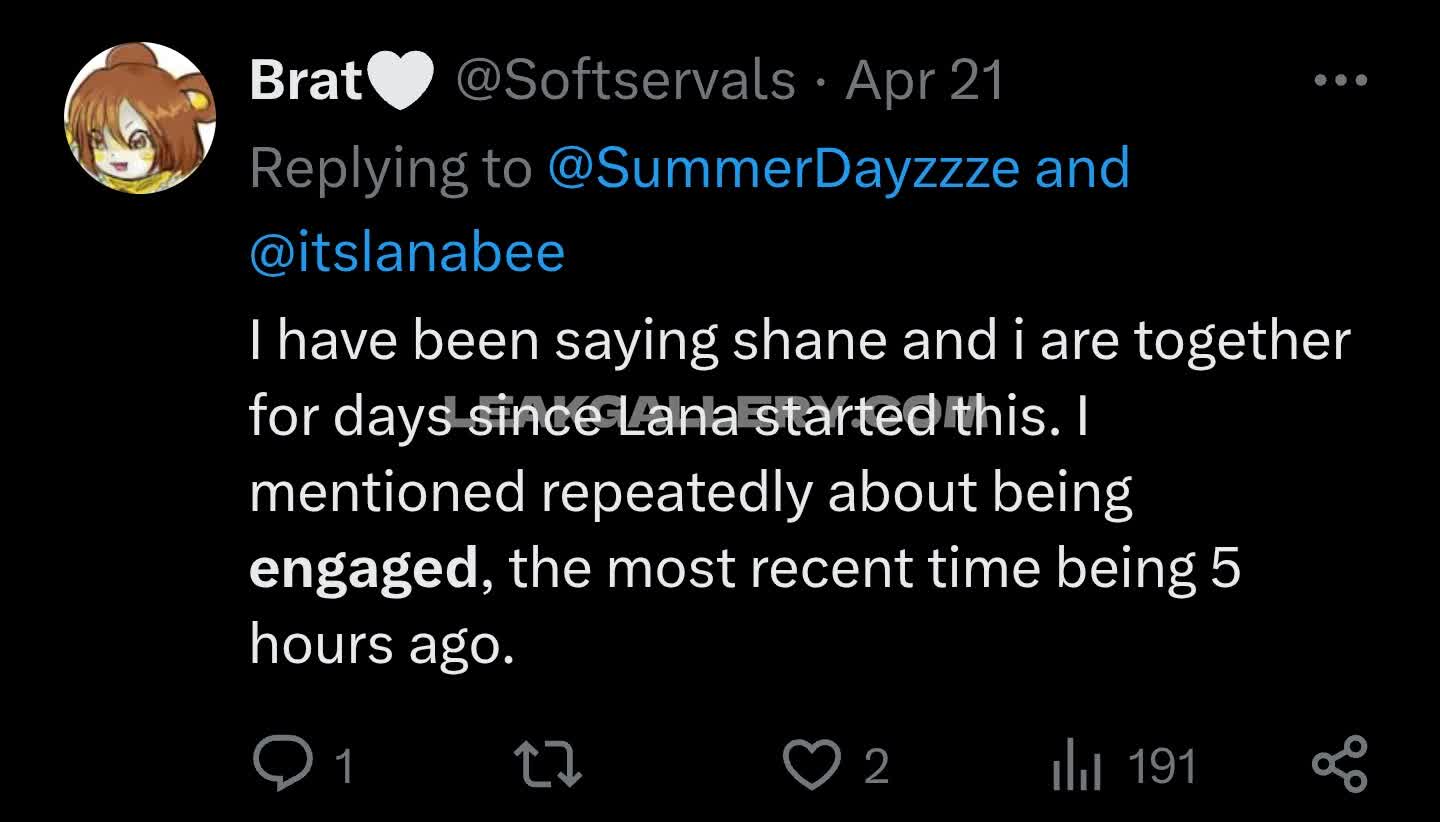Visit the @SummerDayzzze mention
The height and width of the screenshot is (822, 1440).
(x=782, y=168)
